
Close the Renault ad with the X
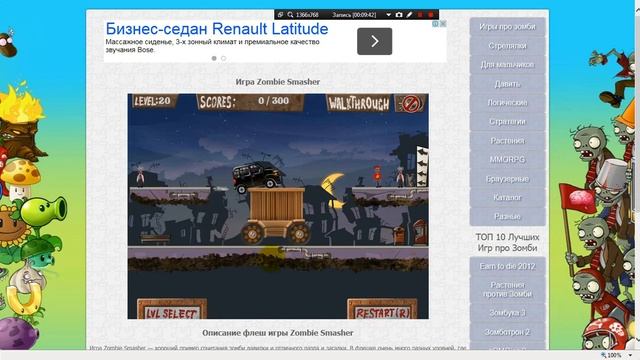(443, 24)
